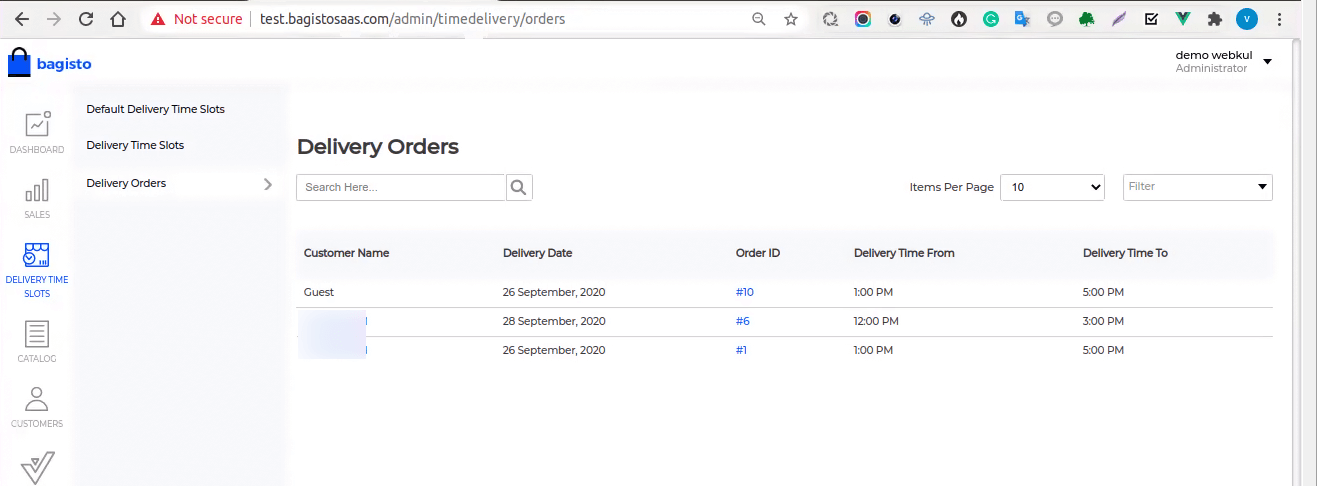
Task: Open order #1 link
Action: 741,351
